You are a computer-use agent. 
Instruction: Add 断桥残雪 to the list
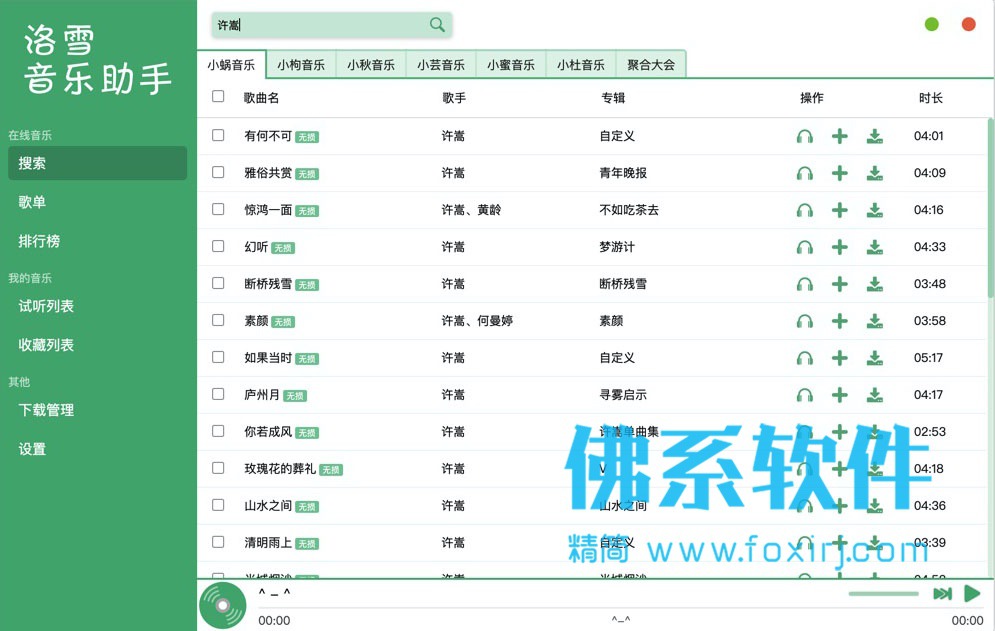840,284
